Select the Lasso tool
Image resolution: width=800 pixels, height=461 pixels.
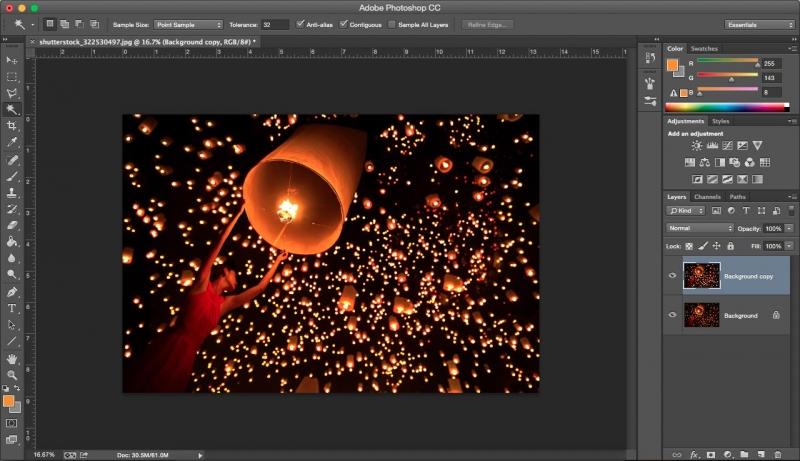(x=12, y=92)
